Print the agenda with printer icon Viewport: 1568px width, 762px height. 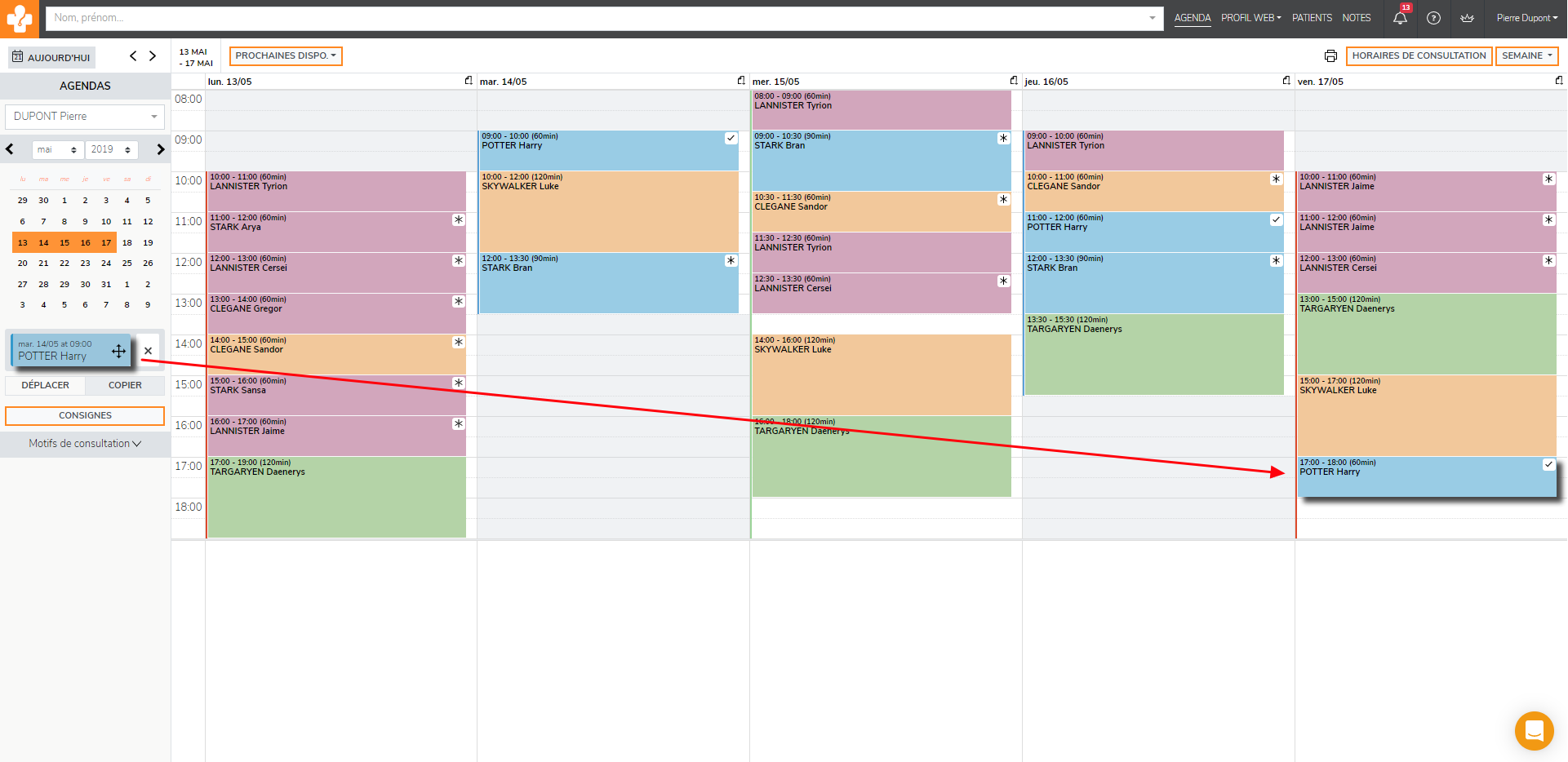1330,56
